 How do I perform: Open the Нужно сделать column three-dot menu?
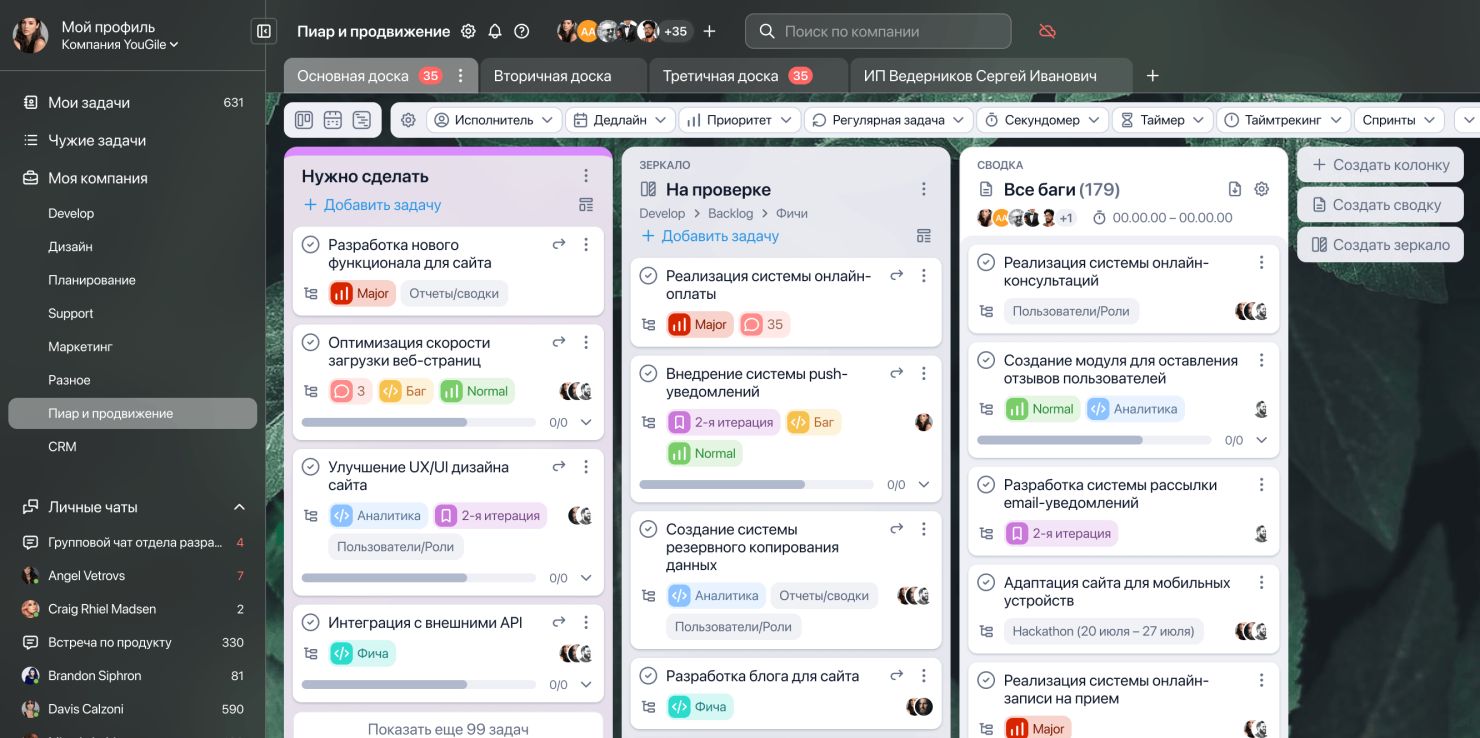pos(586,176)
